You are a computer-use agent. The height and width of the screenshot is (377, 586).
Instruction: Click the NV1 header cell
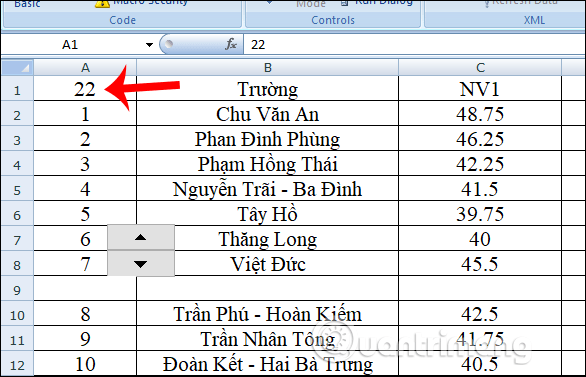480,89
